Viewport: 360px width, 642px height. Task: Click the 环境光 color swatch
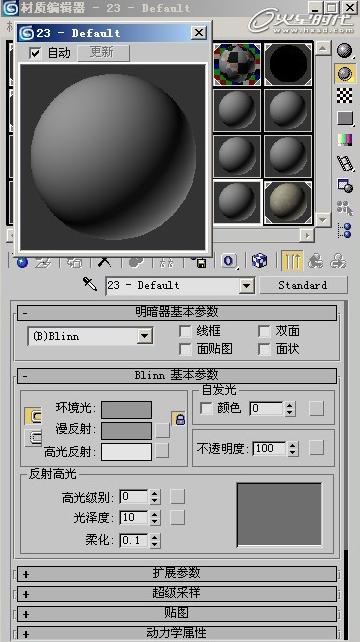point(126,409)
